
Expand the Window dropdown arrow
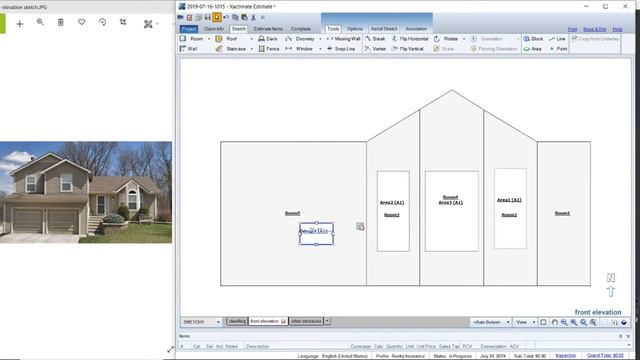point(320,49)
